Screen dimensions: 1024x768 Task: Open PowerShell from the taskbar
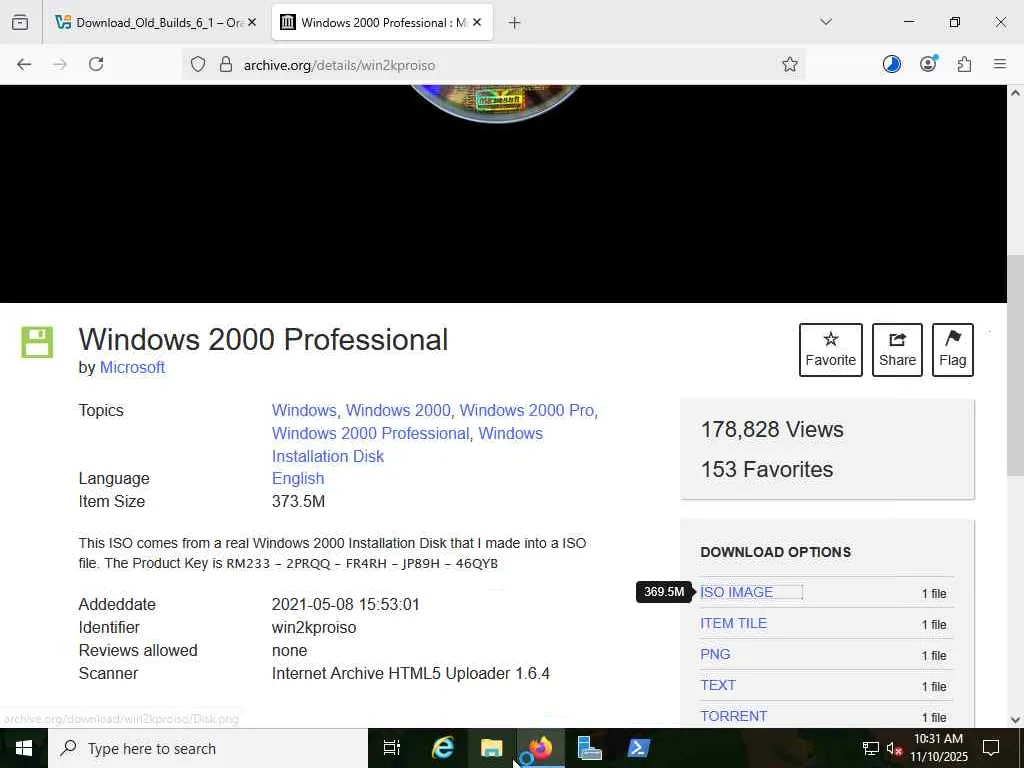click(638, 748)
